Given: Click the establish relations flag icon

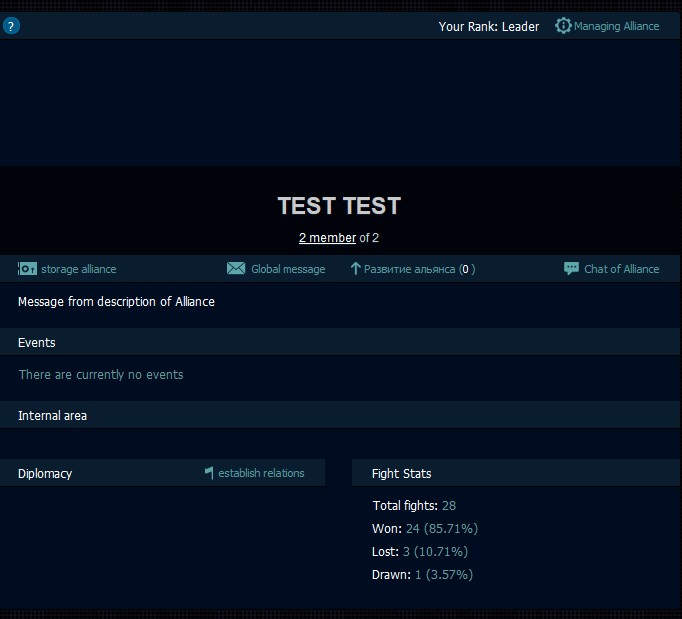Looking at the screenshot, I should point(209,473).
